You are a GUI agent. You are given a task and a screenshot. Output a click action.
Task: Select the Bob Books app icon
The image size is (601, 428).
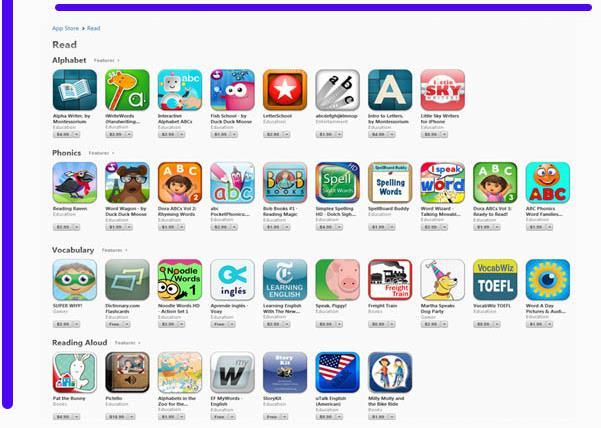click(x=285, y=183)
